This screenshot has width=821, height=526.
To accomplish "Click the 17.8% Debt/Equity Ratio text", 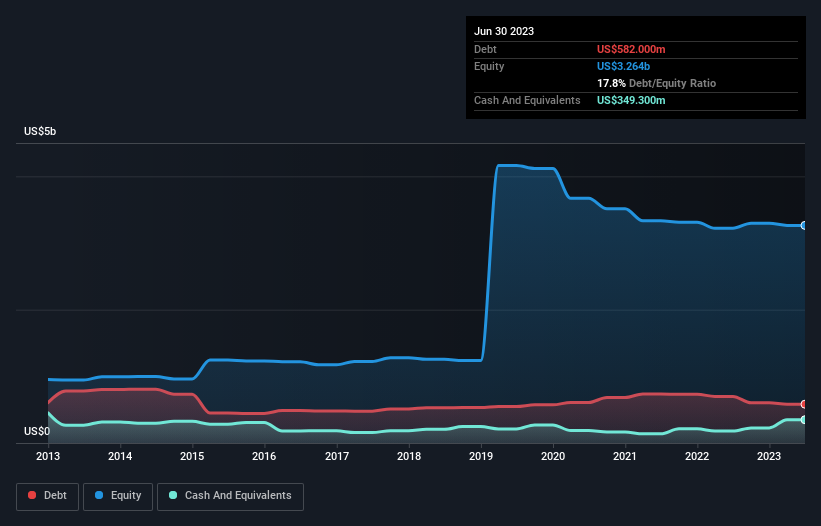I will click(656, 83).
